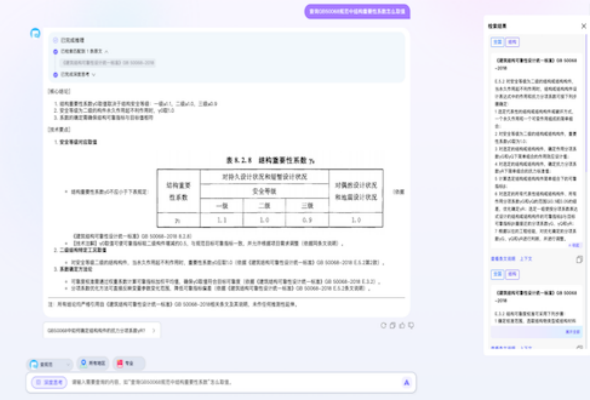Toggle the 深度思考 mode button
The height and width of the screenshot is (400, 590).
coord(50,382)
